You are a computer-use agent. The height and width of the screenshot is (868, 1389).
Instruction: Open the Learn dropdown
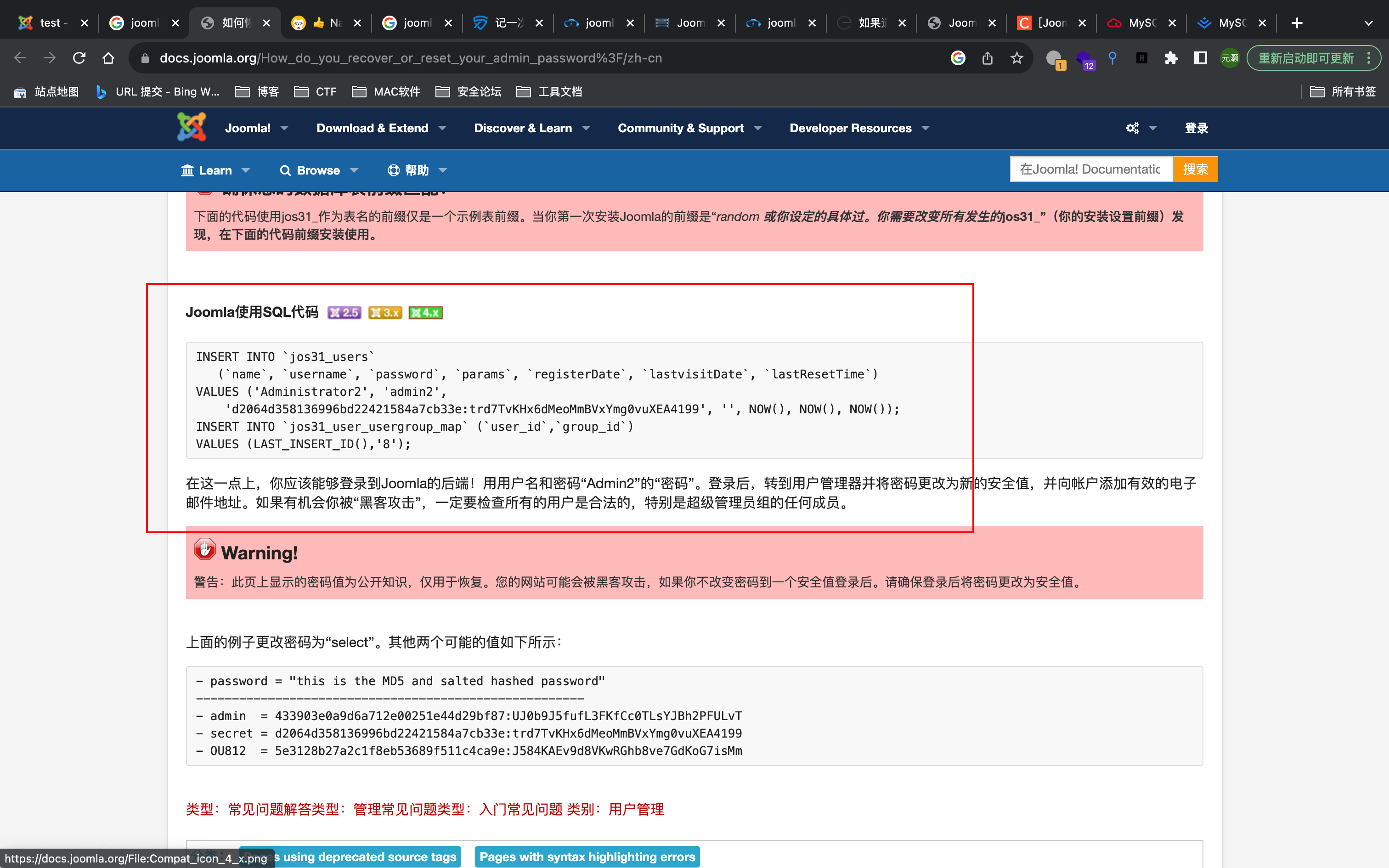pyautogui.click(x=215, y=170)
